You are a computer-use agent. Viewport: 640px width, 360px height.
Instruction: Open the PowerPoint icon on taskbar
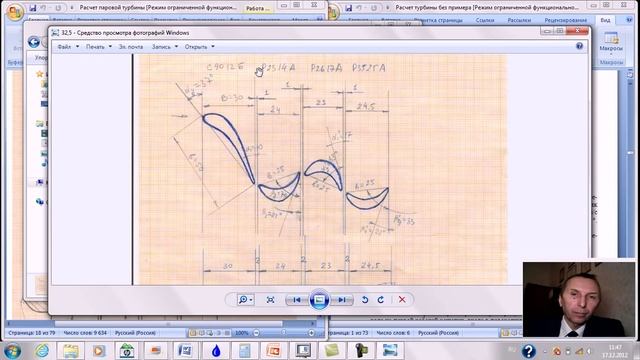273,351
